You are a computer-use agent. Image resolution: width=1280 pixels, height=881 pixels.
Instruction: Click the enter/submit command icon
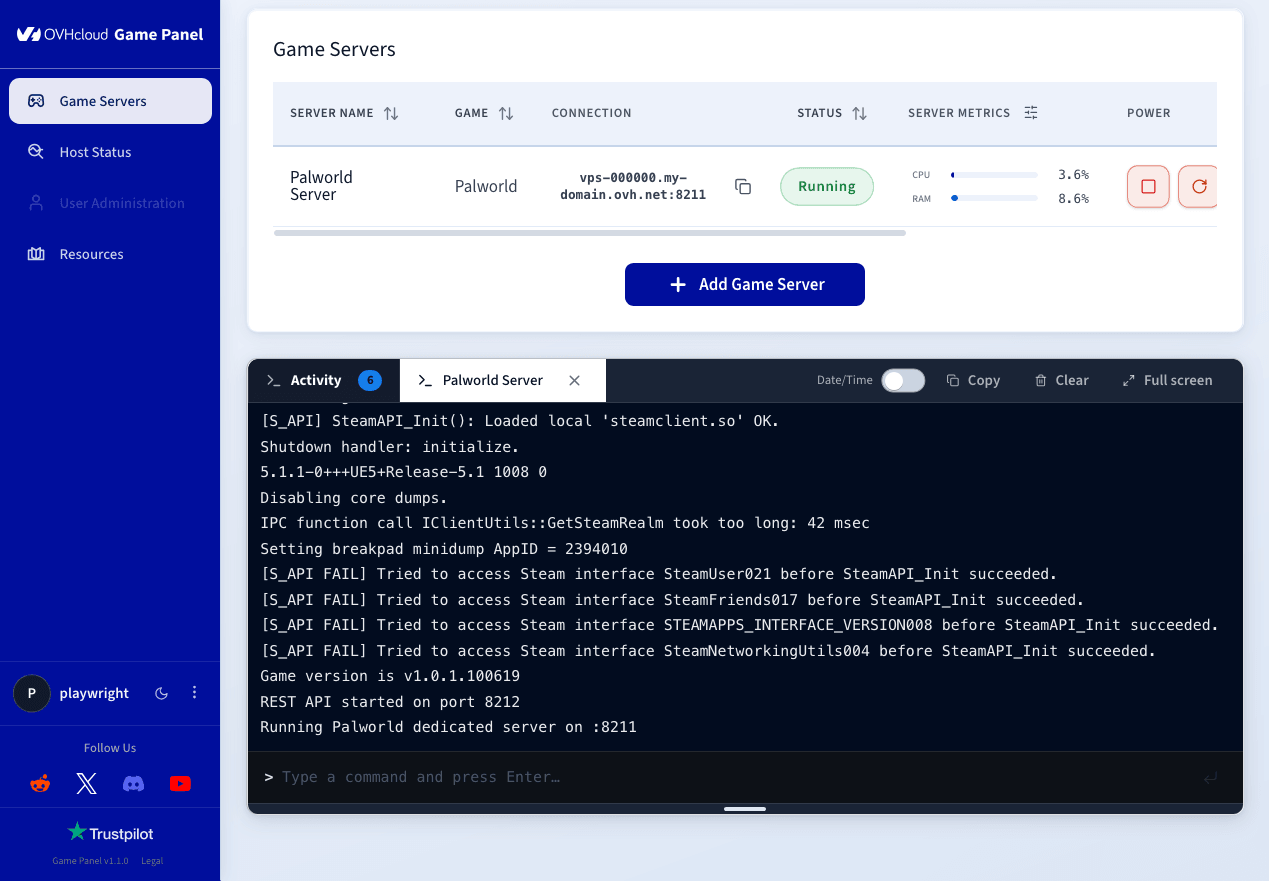(x=1211, y=777)
